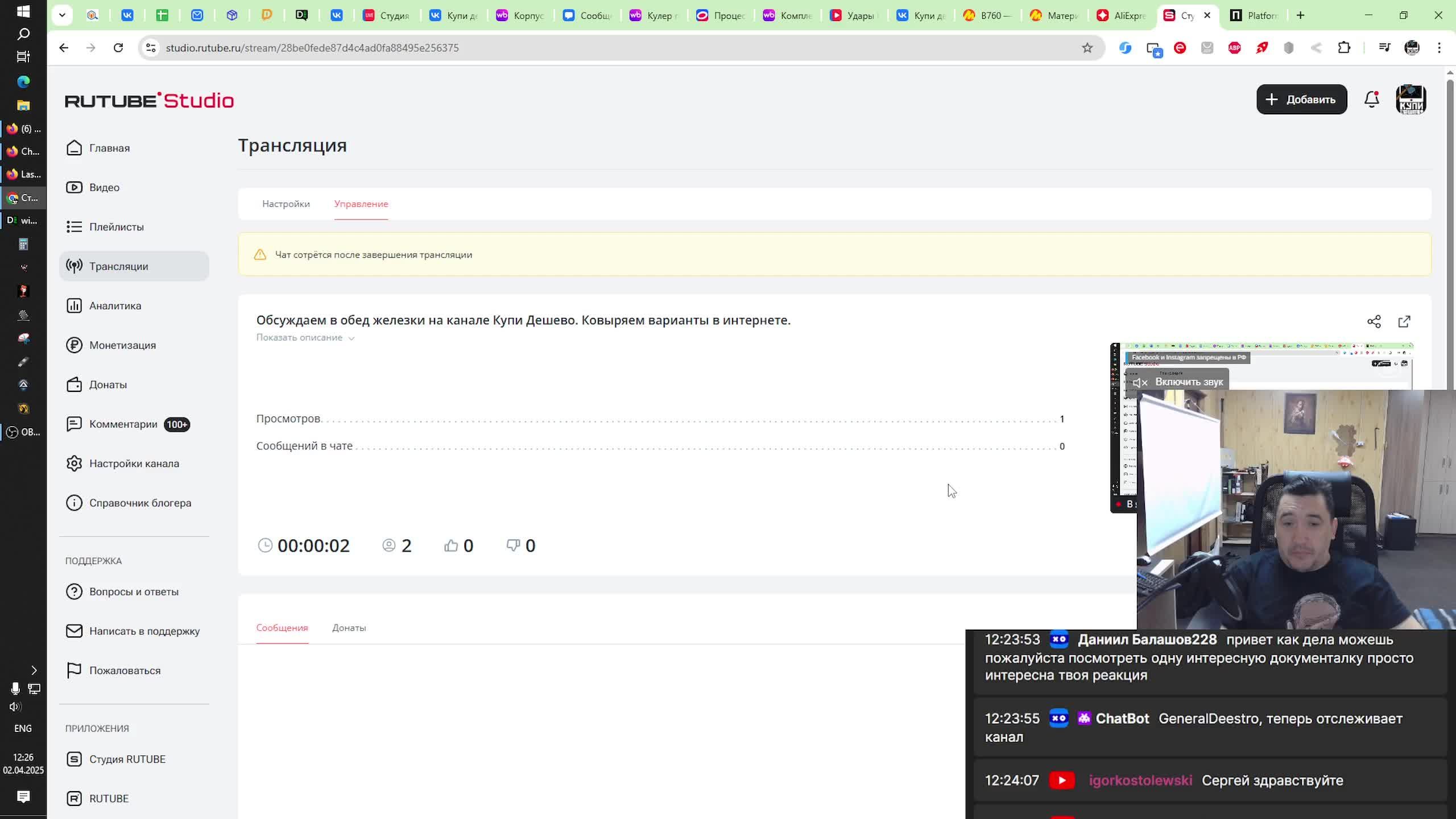
Task: Open Аналитика in sidebar
Action: tap(115, 305)
